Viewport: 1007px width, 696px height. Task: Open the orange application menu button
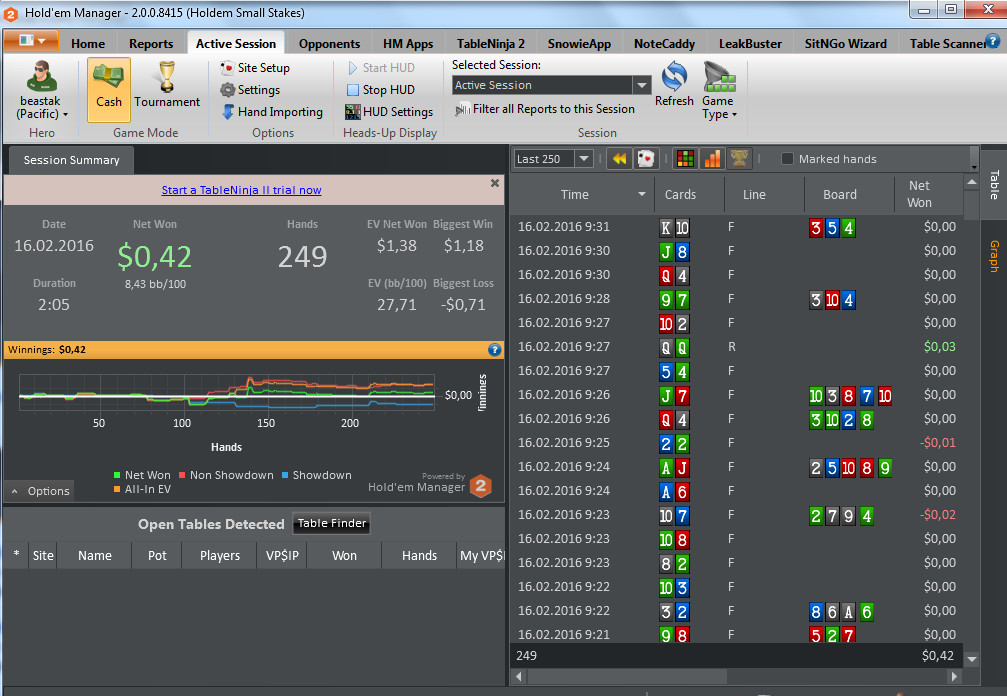pyautogui.click(x=31, y=41)
